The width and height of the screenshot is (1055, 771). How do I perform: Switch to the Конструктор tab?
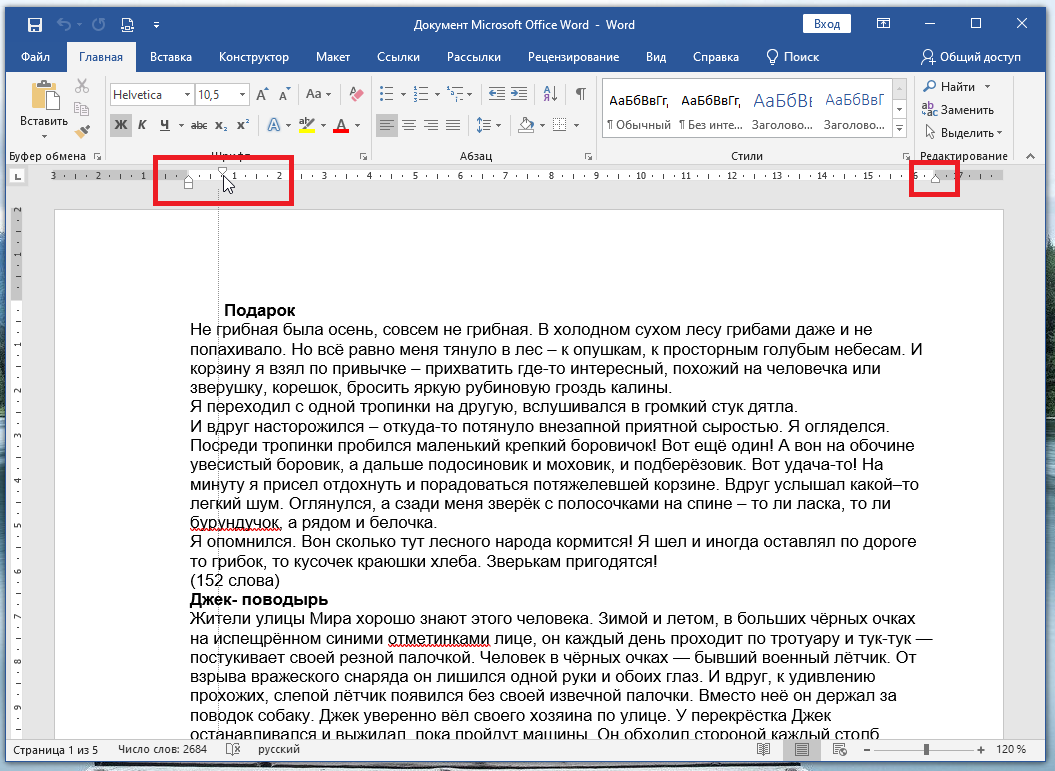pos(254,57)
